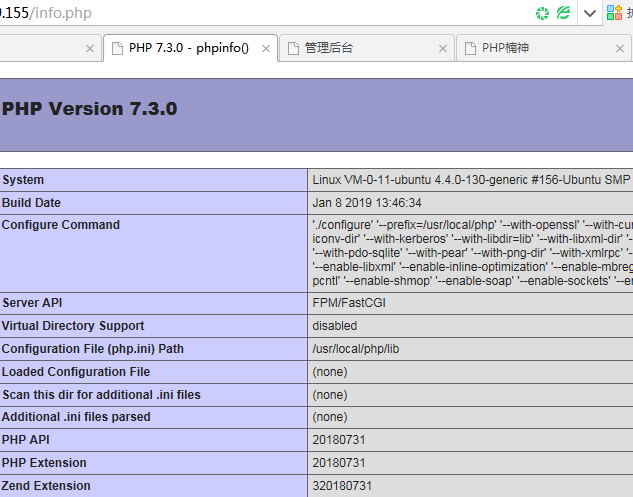633x497 pixels.
Task: Click the colorful extensions grid icon
Action: [x=614, y=13]
